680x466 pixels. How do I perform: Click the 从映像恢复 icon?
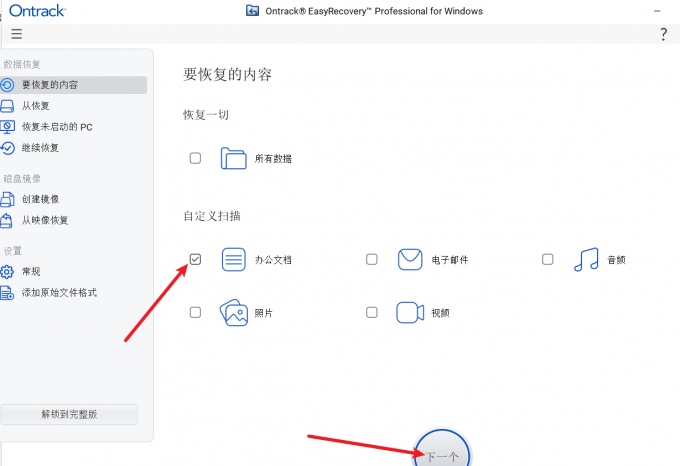[x=7, y=220]
